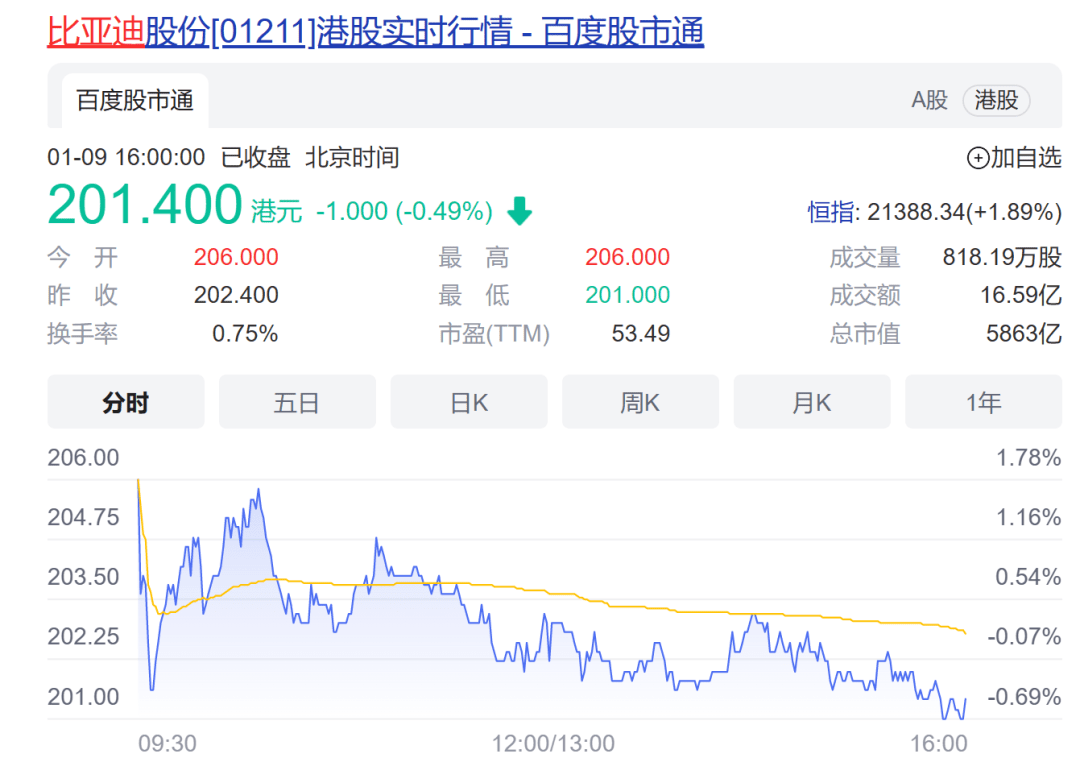Click the 换手率 label
1080x758 pixels.
point(83,333)
